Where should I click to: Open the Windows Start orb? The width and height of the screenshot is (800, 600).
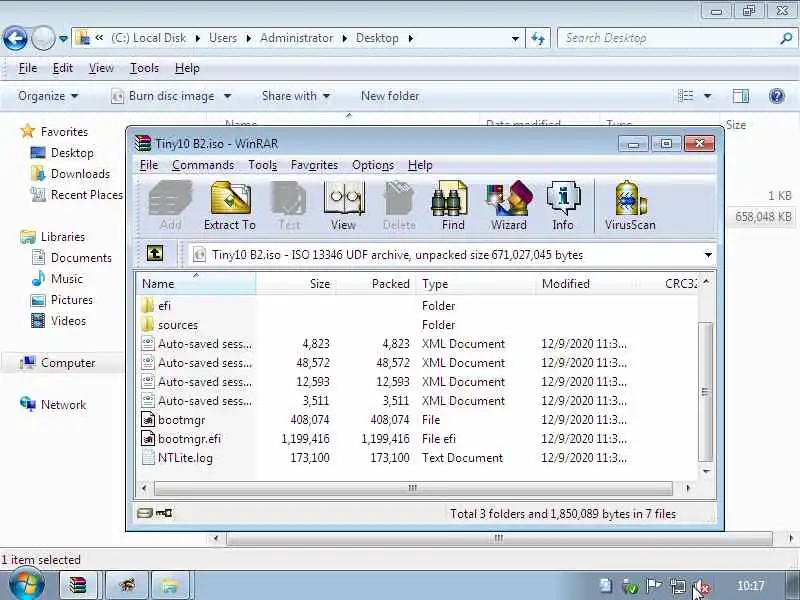click(27, 585)
